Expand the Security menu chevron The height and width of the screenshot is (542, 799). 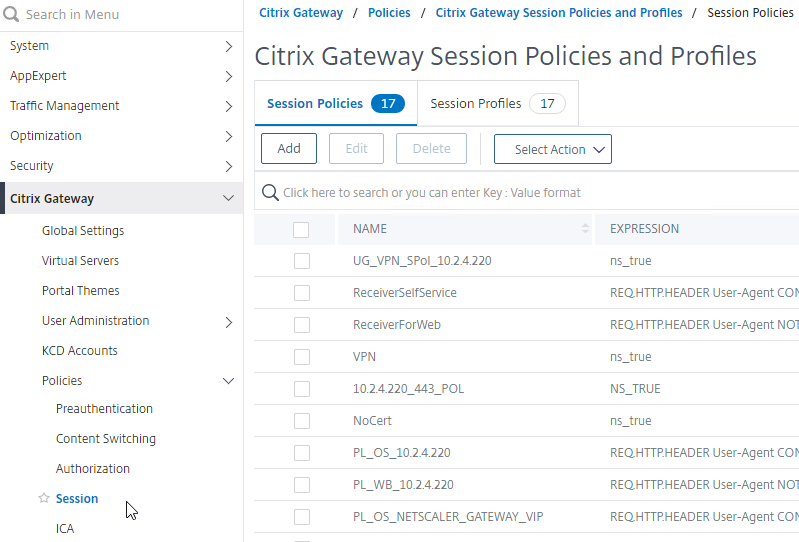tap(229, 167)
